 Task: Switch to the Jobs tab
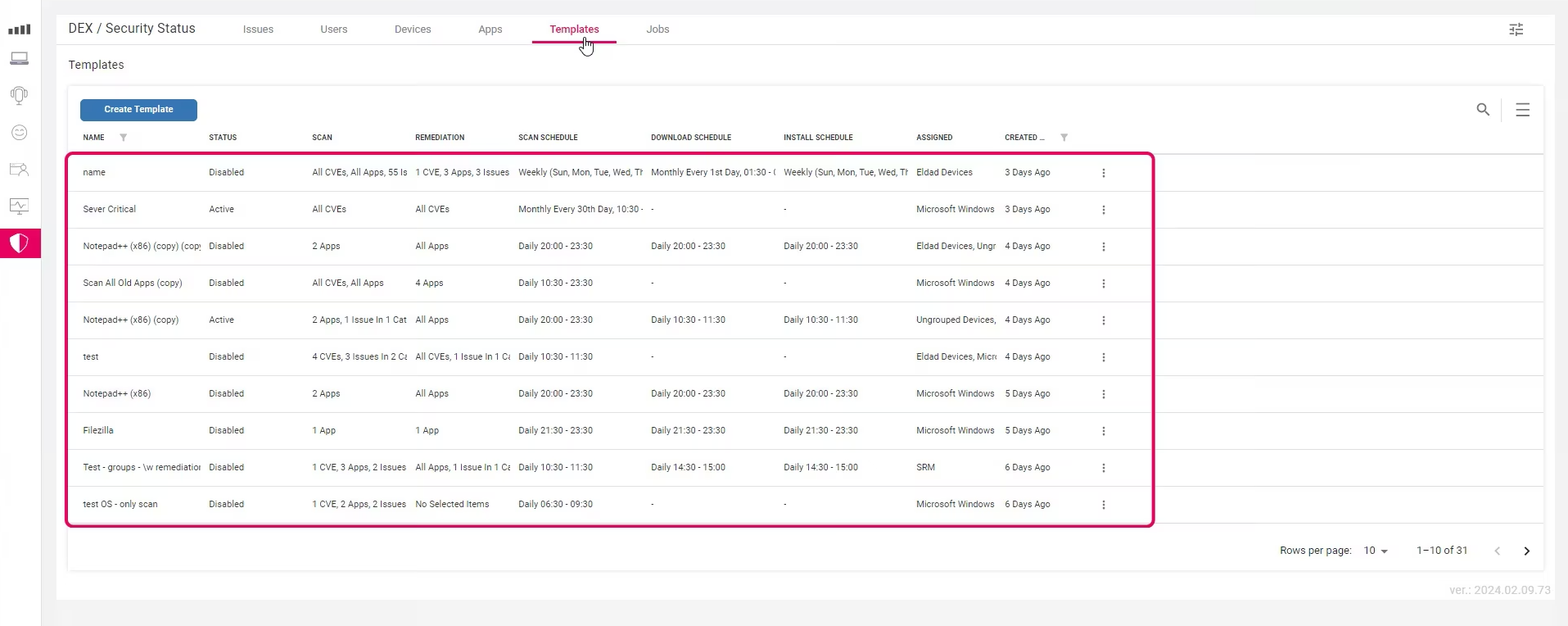coord(657,29)
